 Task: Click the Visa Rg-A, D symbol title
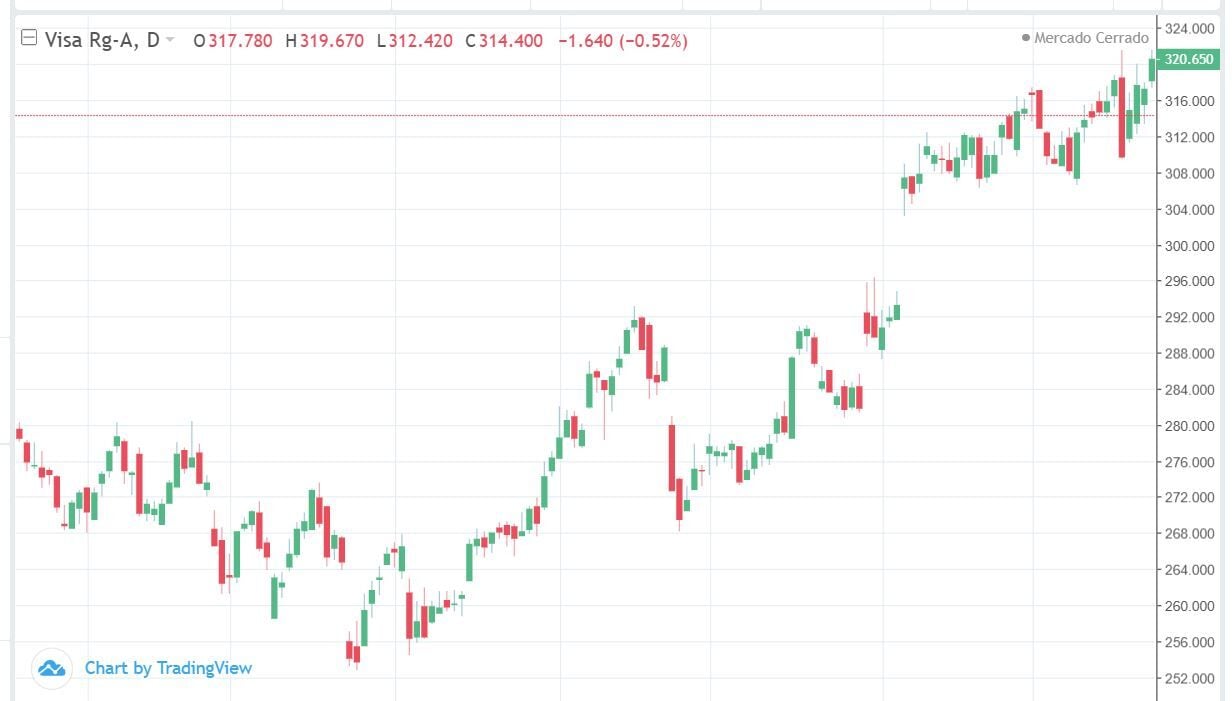coord(102,40)
